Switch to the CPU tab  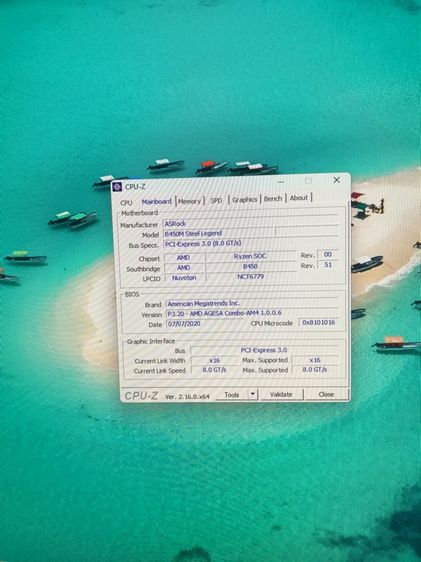pyautogui.click(x=126, y=203)
